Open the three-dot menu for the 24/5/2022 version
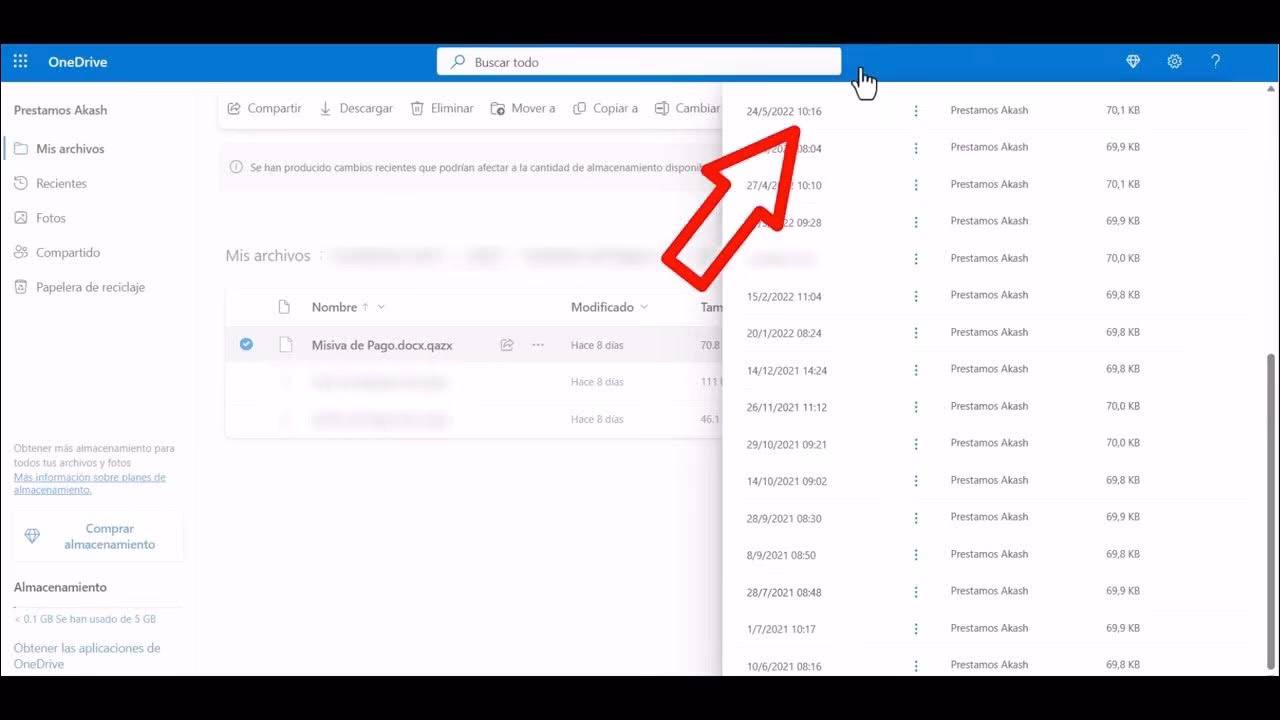This screenshot has width=1280, height=720. click(916, 111)
